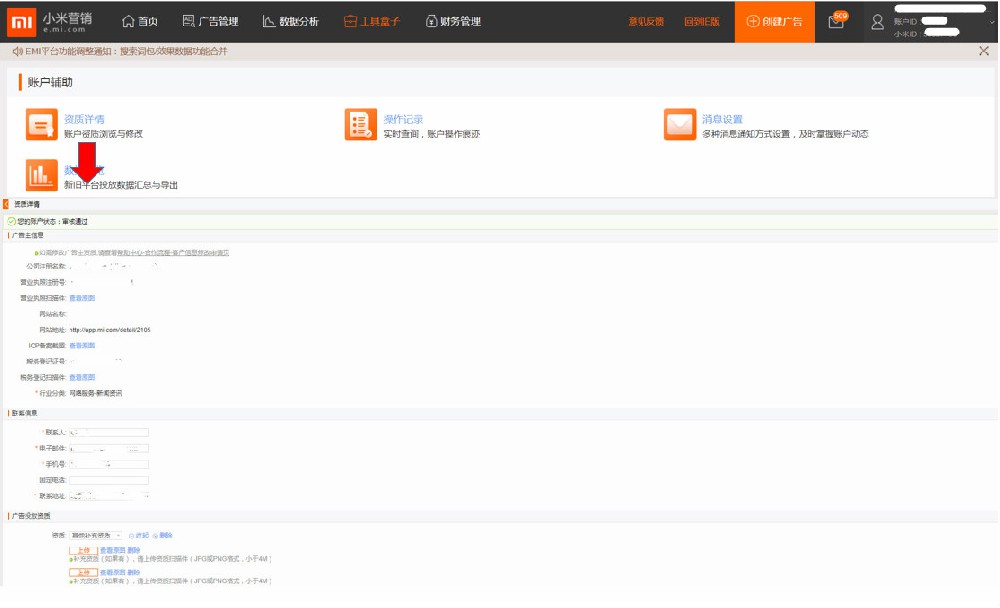Click the Xiaomi 小米营销 logo

click(50, 21)
